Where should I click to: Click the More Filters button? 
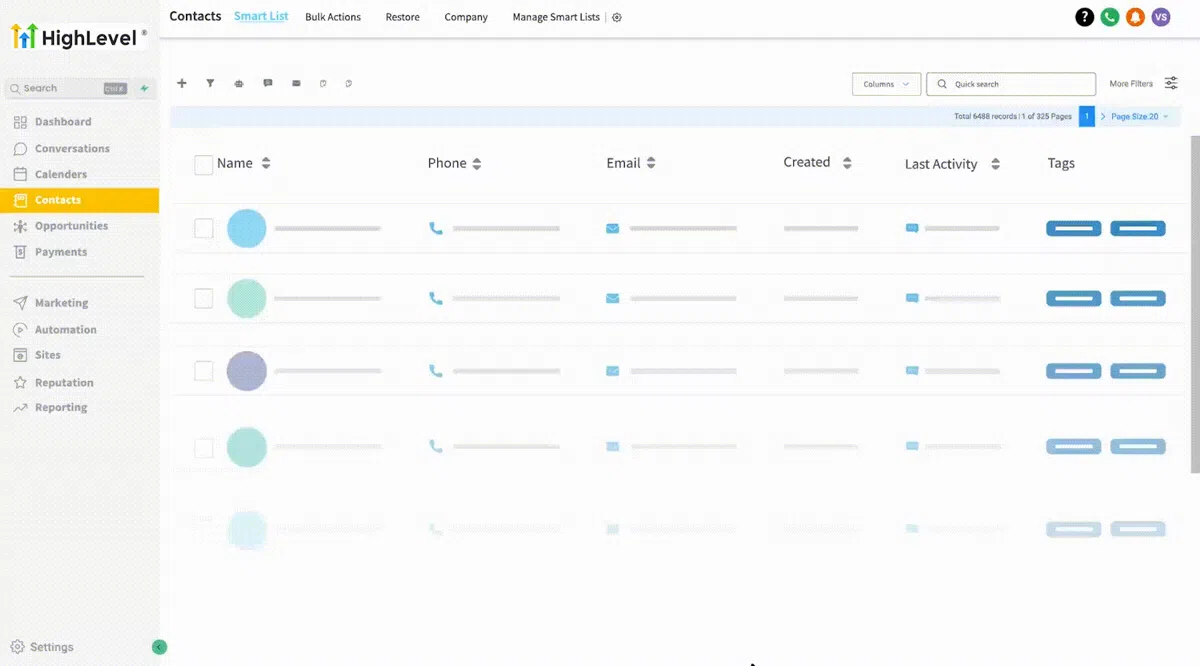coord(1131,84)
